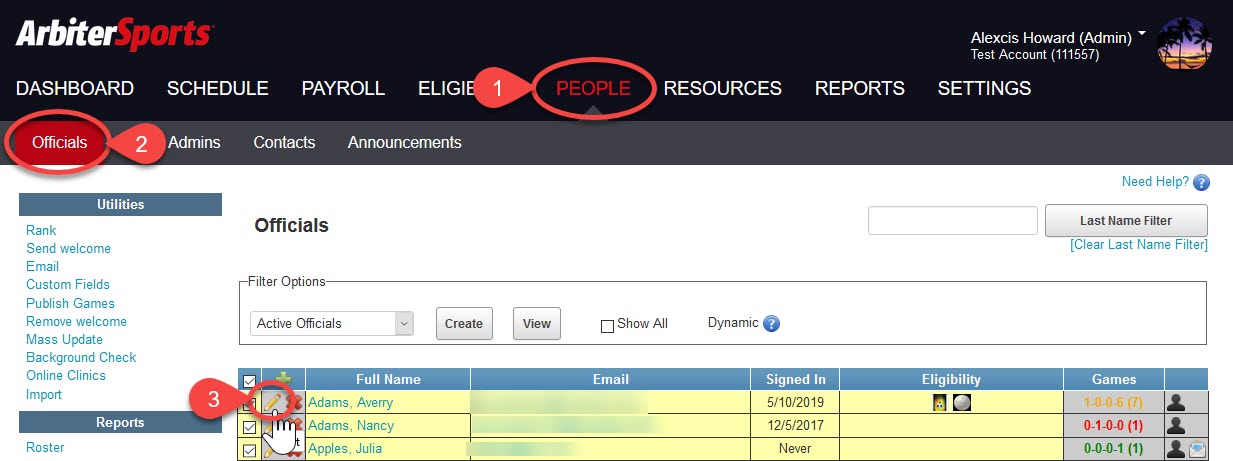Click the ArbiterSports logo

(x=114, y=33)
